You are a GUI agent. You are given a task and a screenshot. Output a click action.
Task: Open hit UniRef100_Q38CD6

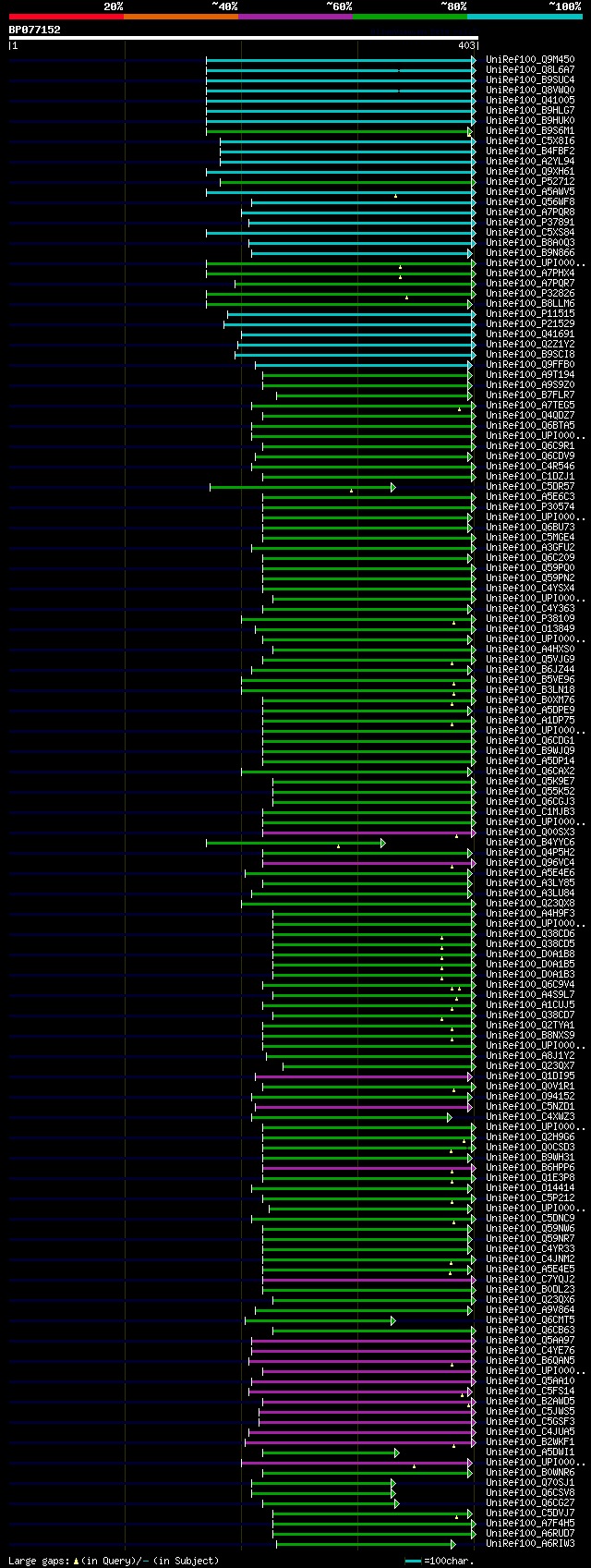530,933
